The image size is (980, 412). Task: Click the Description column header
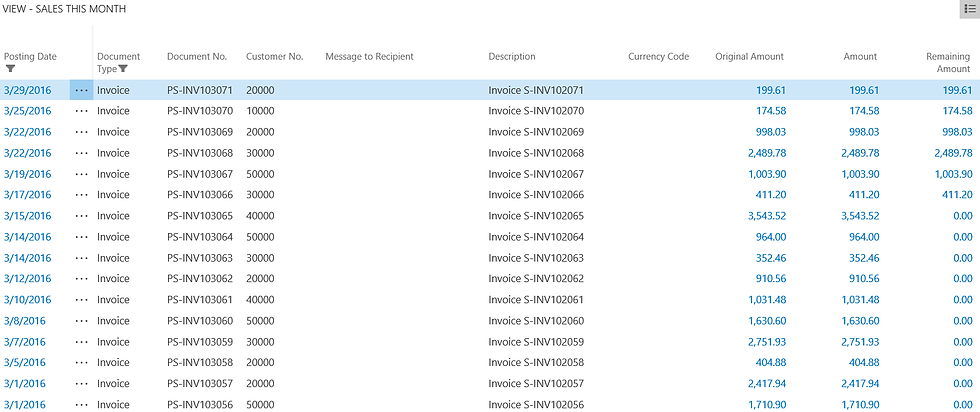coord(512,56)
